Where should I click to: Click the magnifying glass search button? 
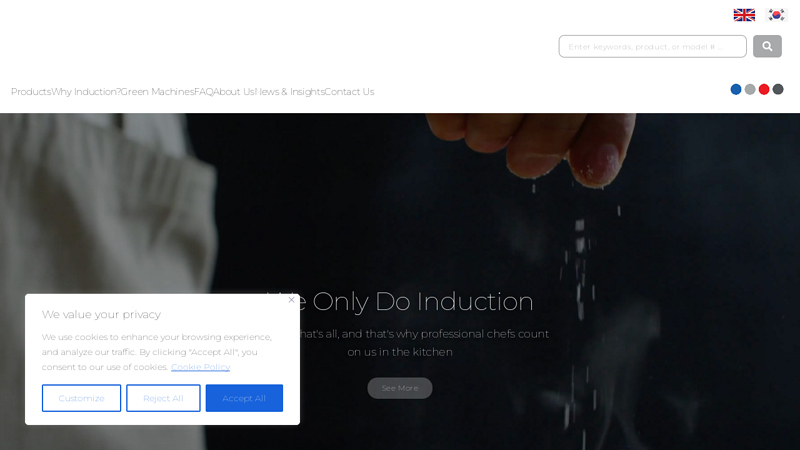[767, 46]
